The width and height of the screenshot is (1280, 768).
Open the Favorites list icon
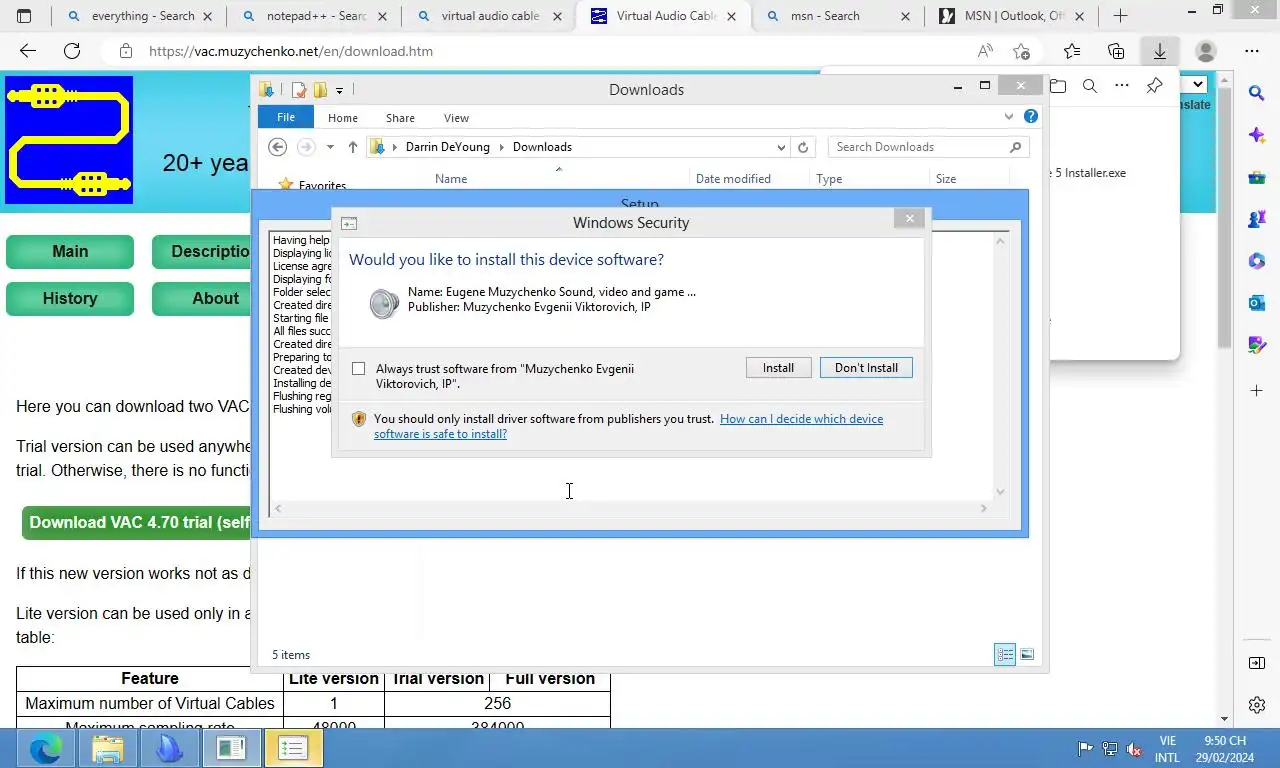1072,51
